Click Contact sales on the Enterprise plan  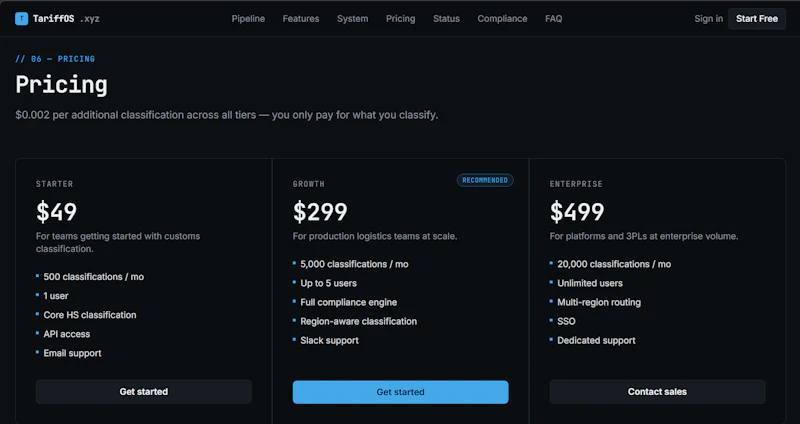point(657,392)
